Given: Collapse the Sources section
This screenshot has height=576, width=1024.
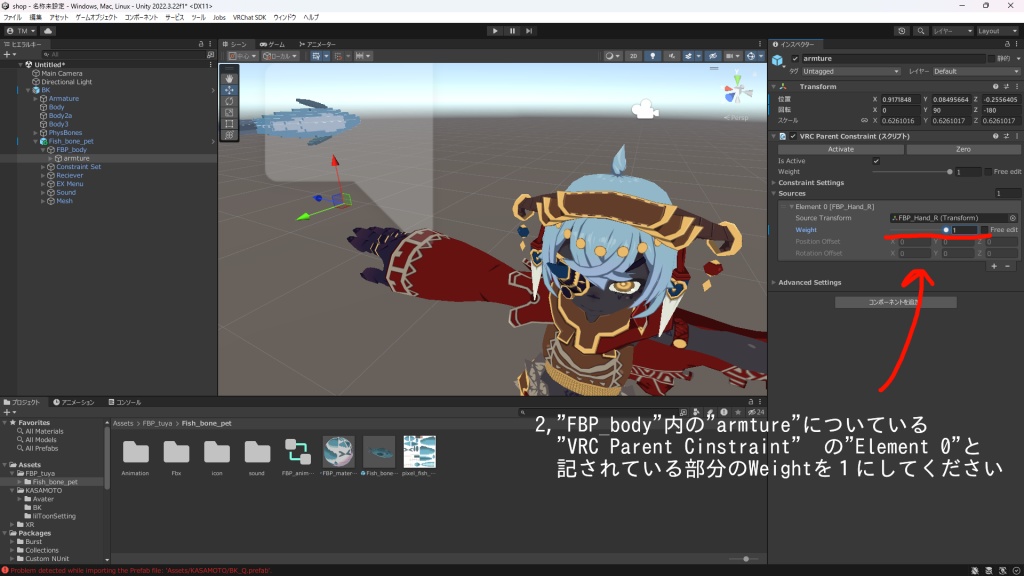Looking at the screenshot, I should 774,193.
